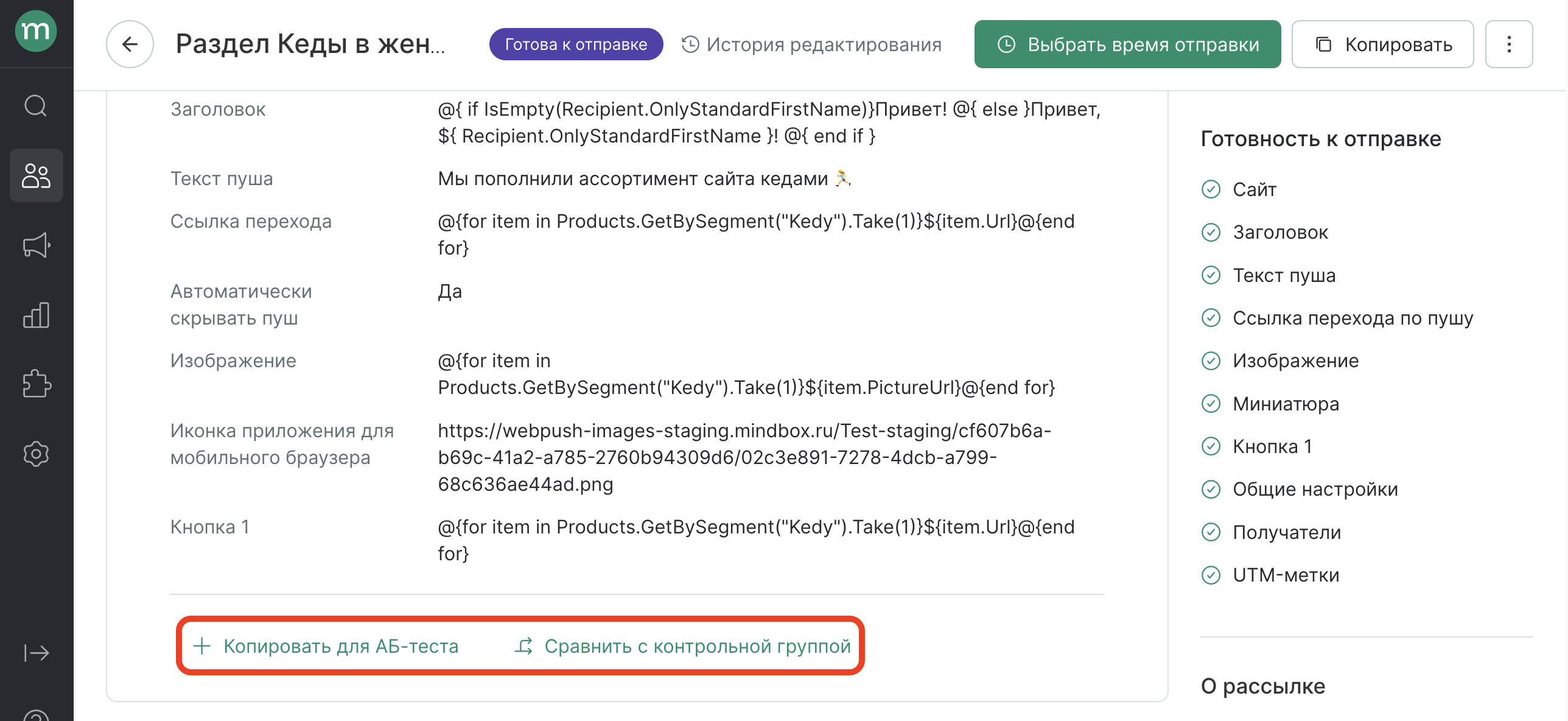Open the Reports bar chart icon
The image size is (1568, 721).
(x=36, y=315)
